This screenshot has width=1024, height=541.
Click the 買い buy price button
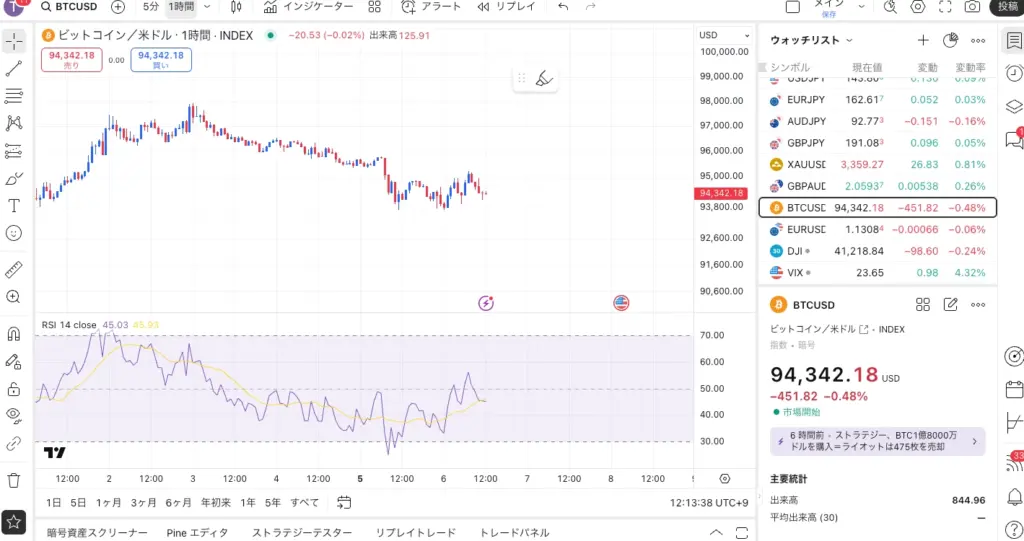click(x=161, y=59)
